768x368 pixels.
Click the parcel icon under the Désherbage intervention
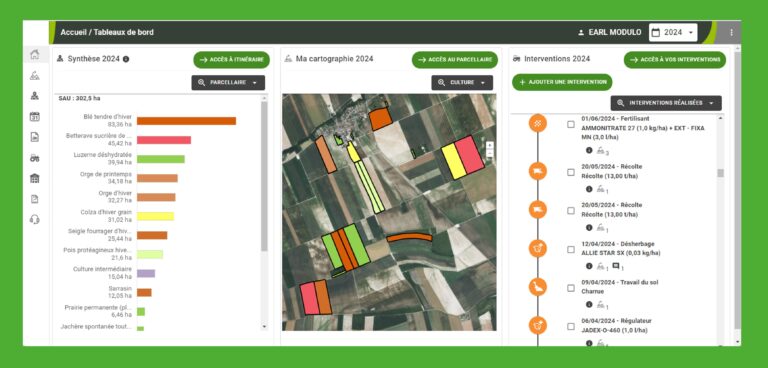(601, 267)
